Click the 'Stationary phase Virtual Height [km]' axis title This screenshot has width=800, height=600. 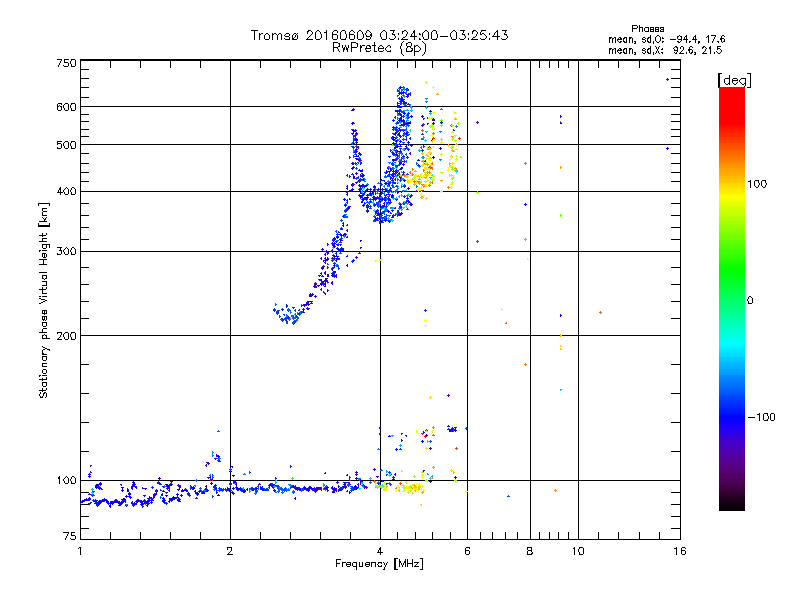click(x=43, y=300)
